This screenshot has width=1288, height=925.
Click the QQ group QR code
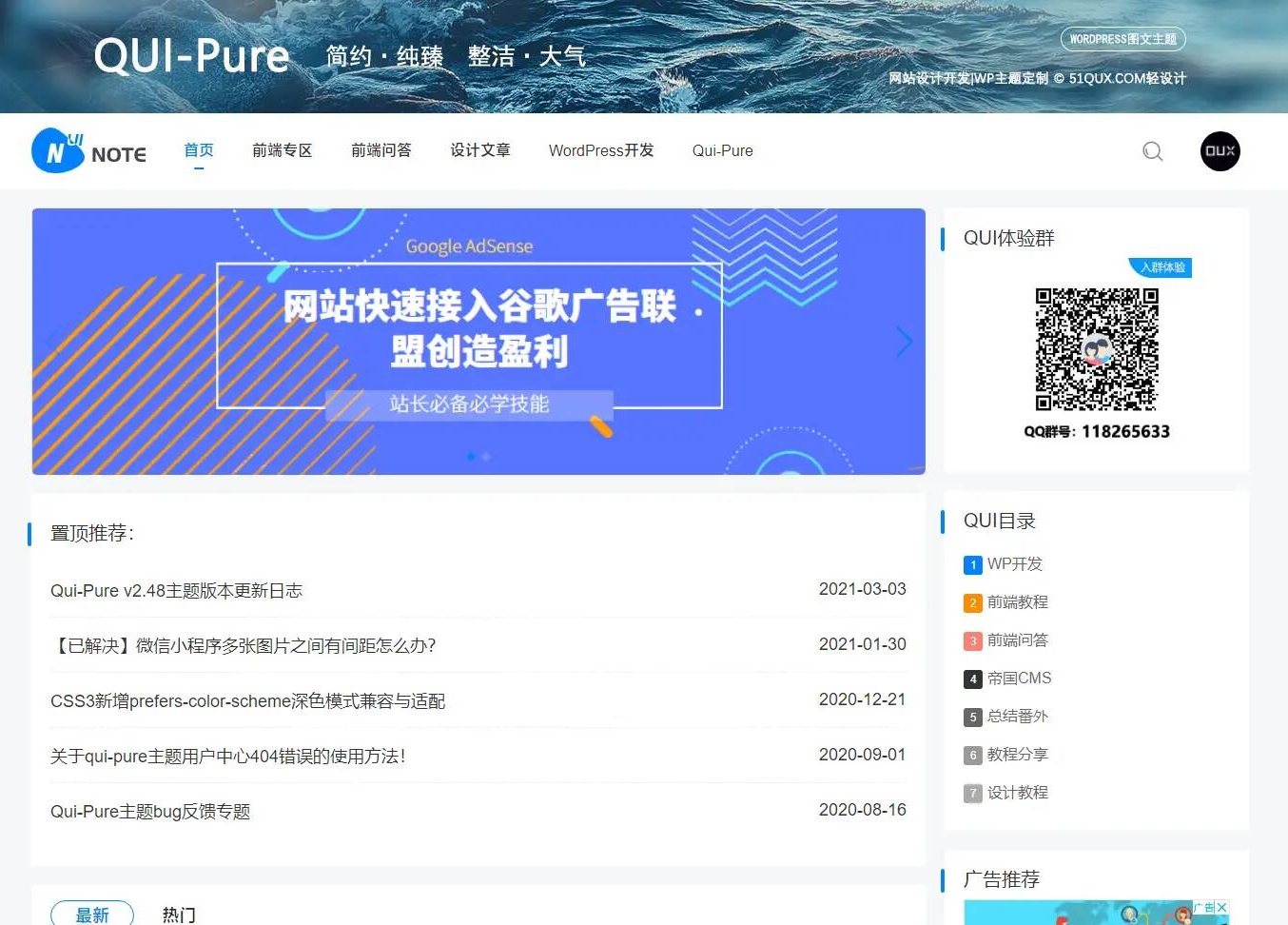[1096, 350]
